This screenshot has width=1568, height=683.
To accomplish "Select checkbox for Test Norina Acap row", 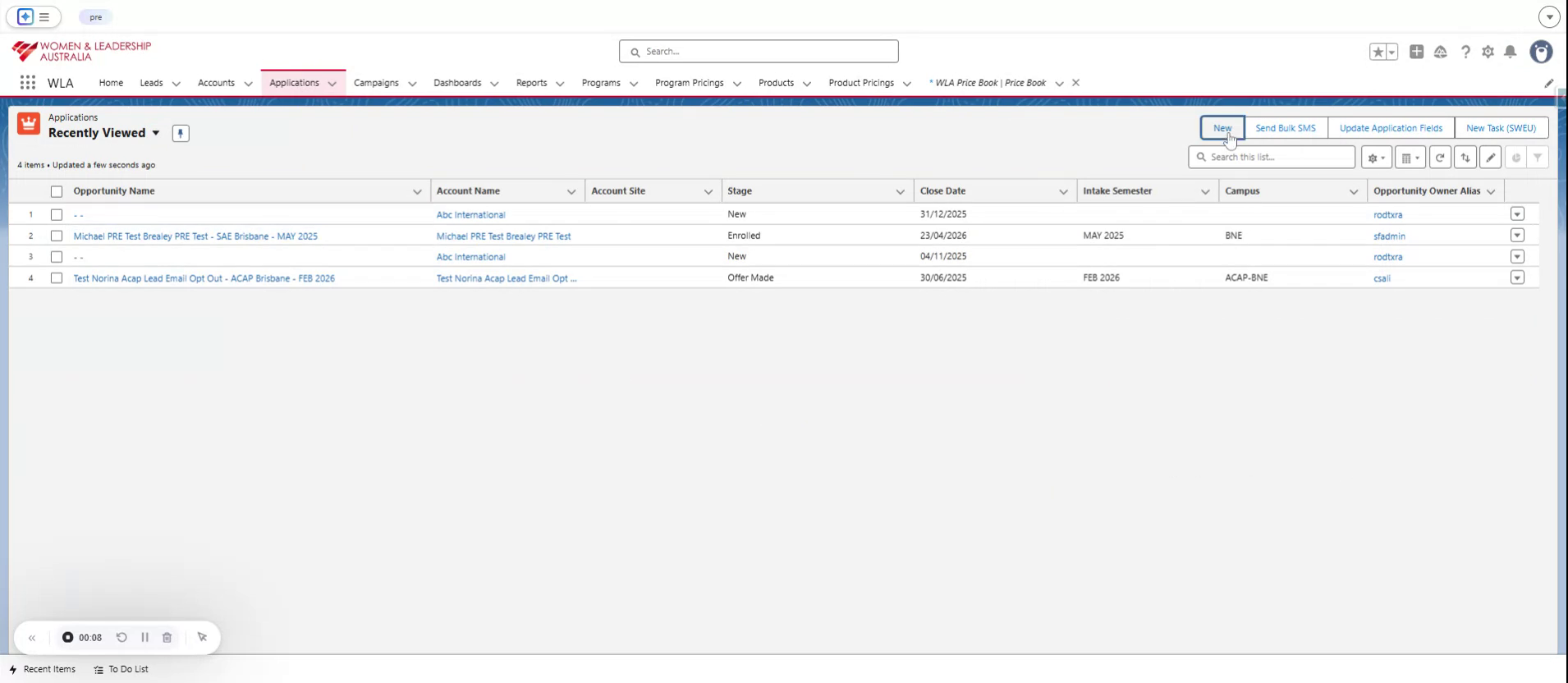I will pyautogui.click(x=57, y=278).
